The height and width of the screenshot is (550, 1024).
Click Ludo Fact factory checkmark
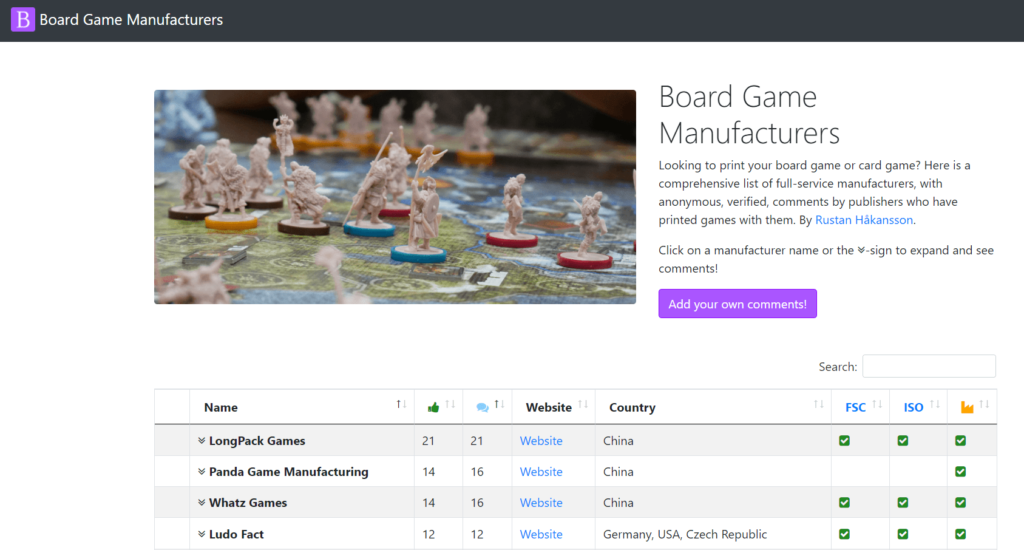click(960, 534)
